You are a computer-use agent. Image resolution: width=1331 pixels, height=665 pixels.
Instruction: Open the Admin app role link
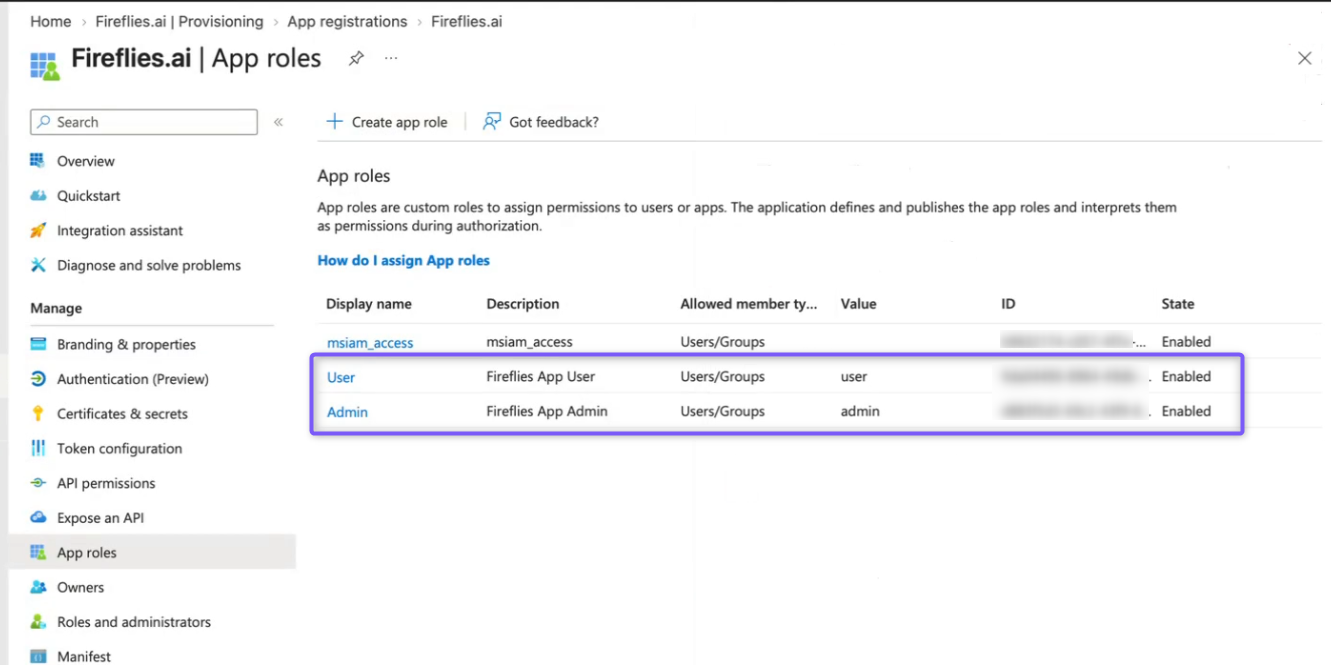tap(347, 411)
